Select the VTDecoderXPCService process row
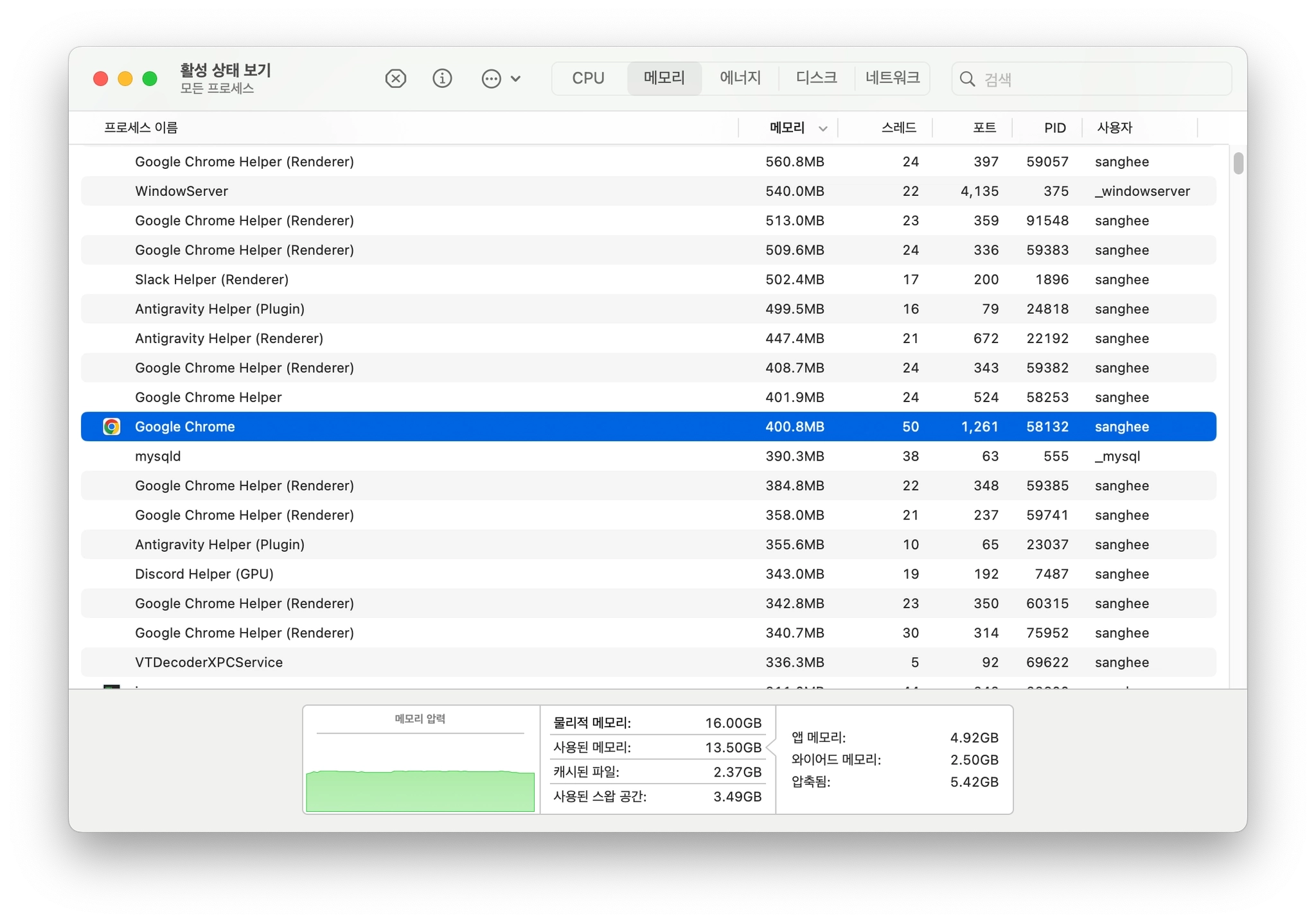Screen dimensions: 1316x923 point(648,662)
